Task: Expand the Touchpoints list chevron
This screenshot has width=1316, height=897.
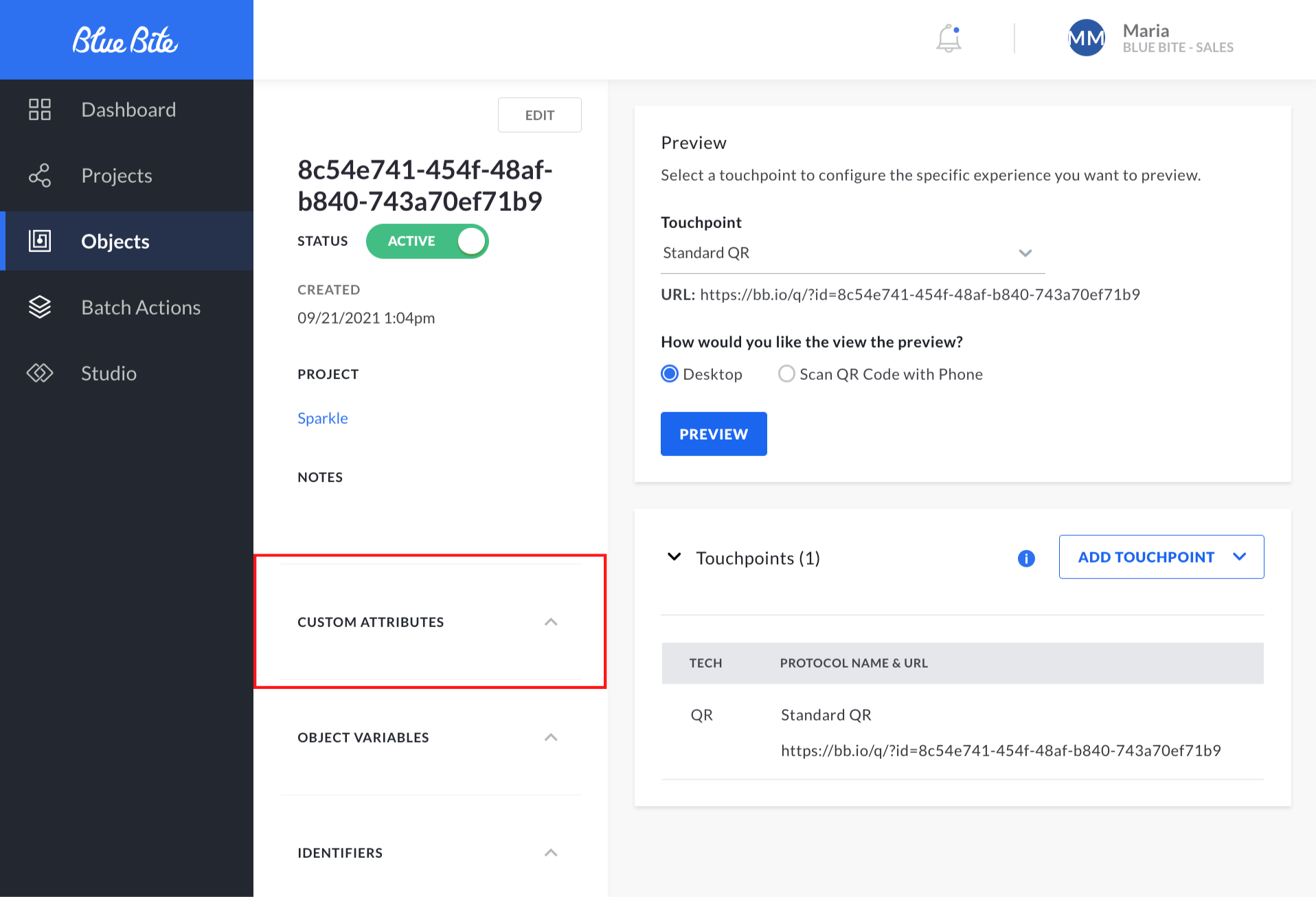Action: click(x=674, y=557)
